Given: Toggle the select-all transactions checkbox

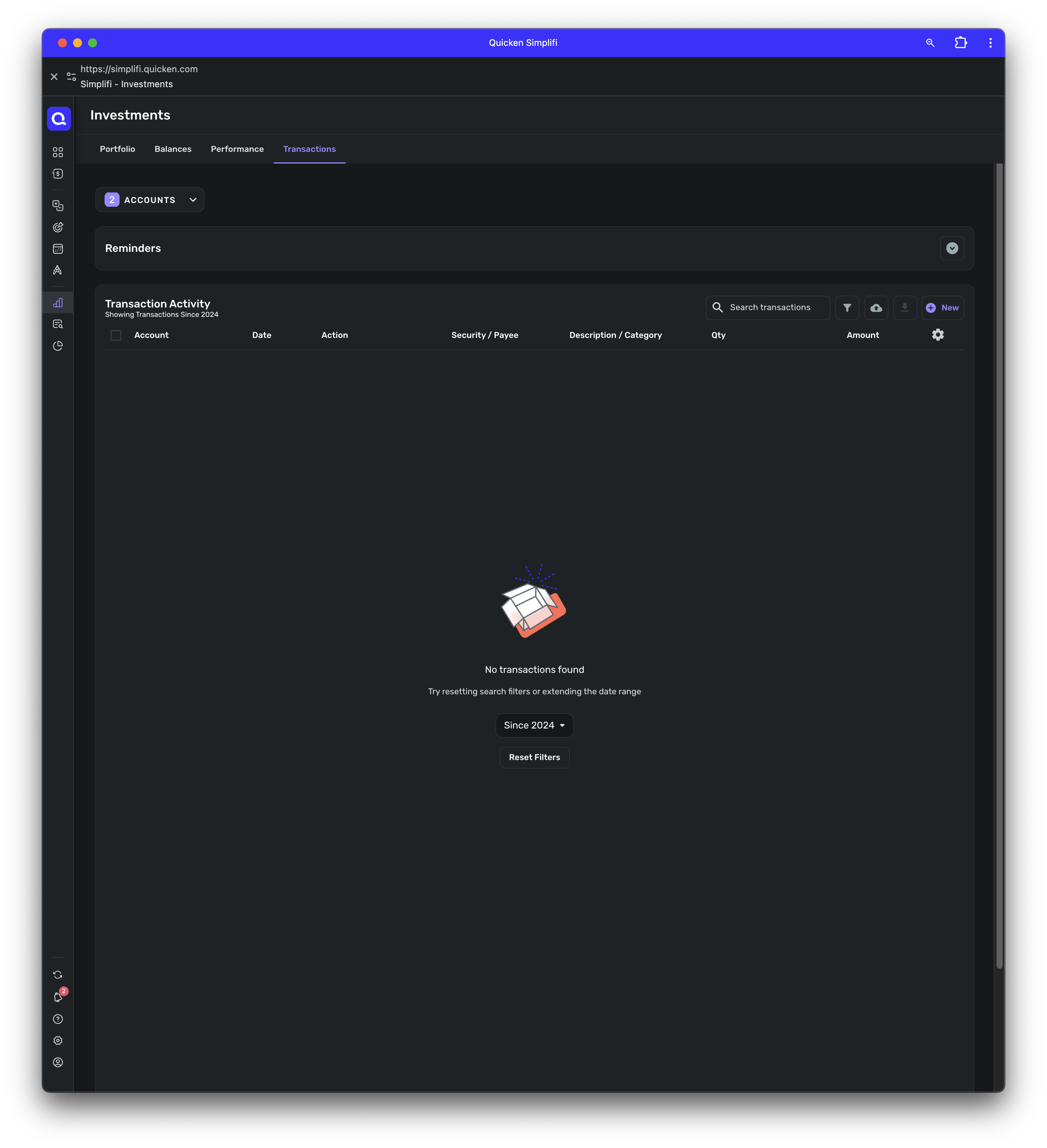Looking at the screenshot, I should pos(115,335).
